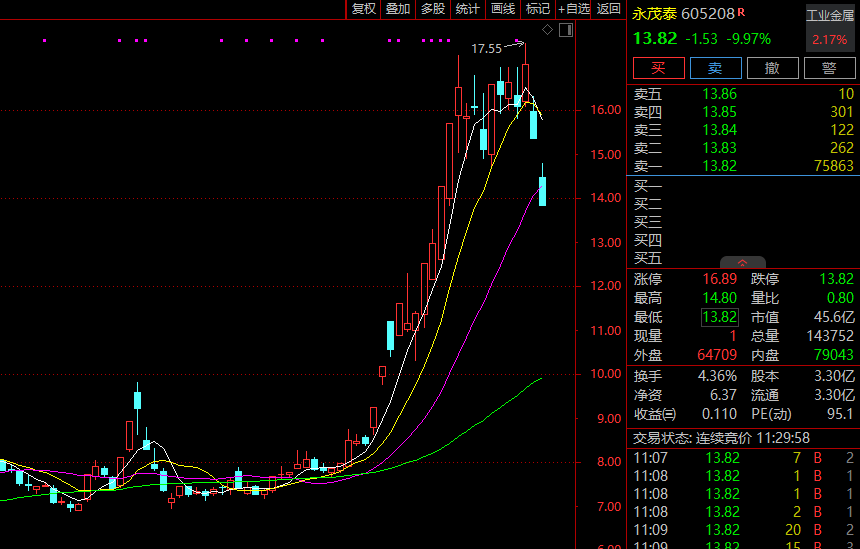Collapse the order book with the chevron
The image size is (860, 549).
(x=742, y=263)
